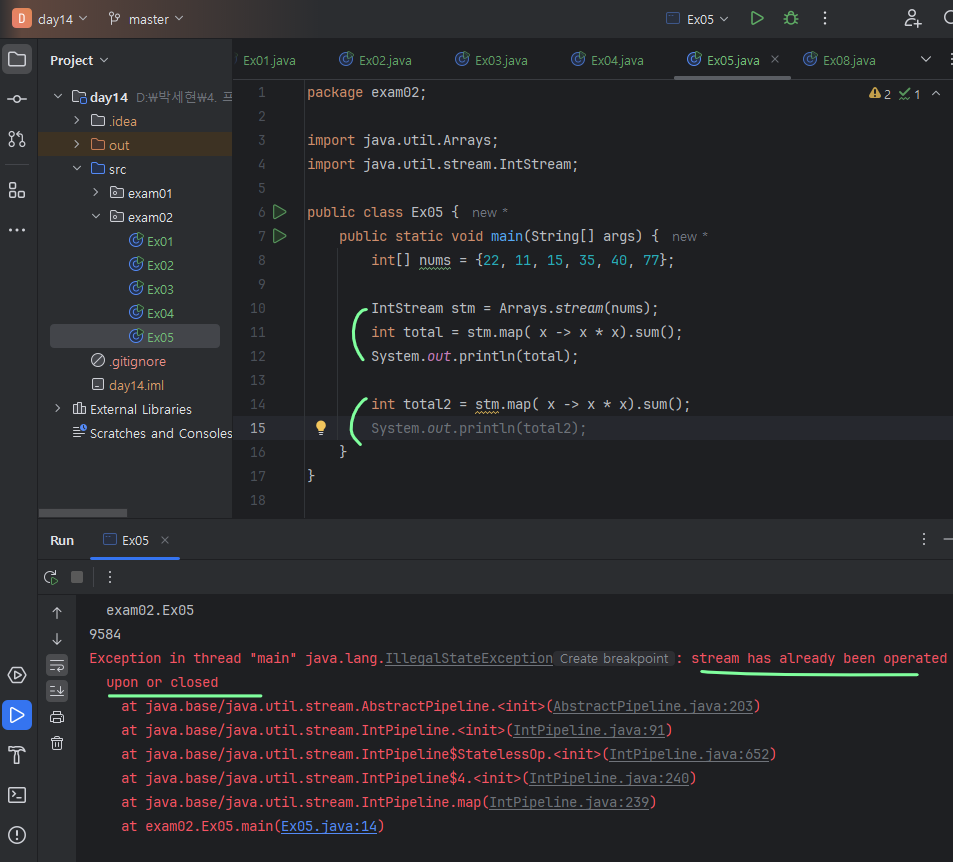Switch to Ex03.java tab

(x=492, y=61)
